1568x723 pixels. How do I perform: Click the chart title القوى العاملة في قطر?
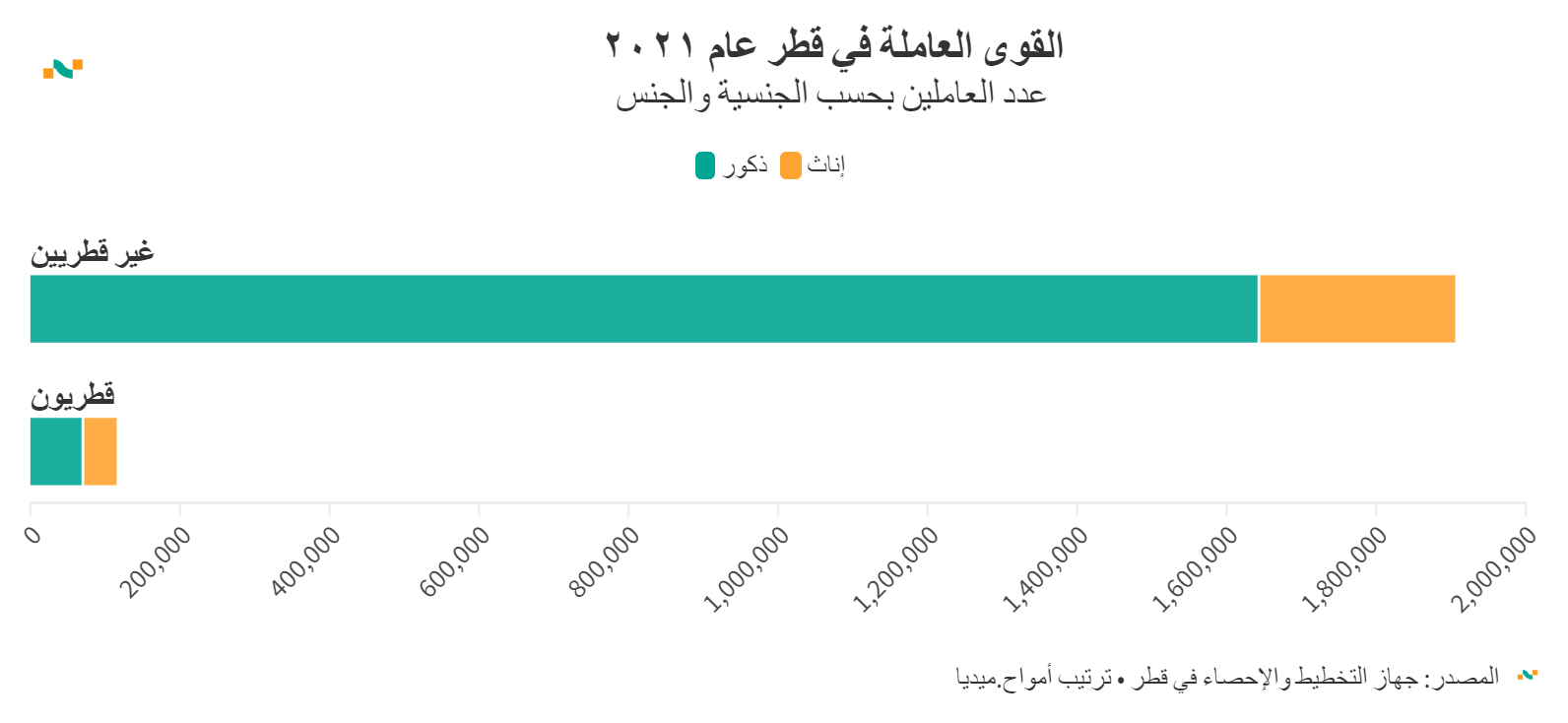point(834,45)
